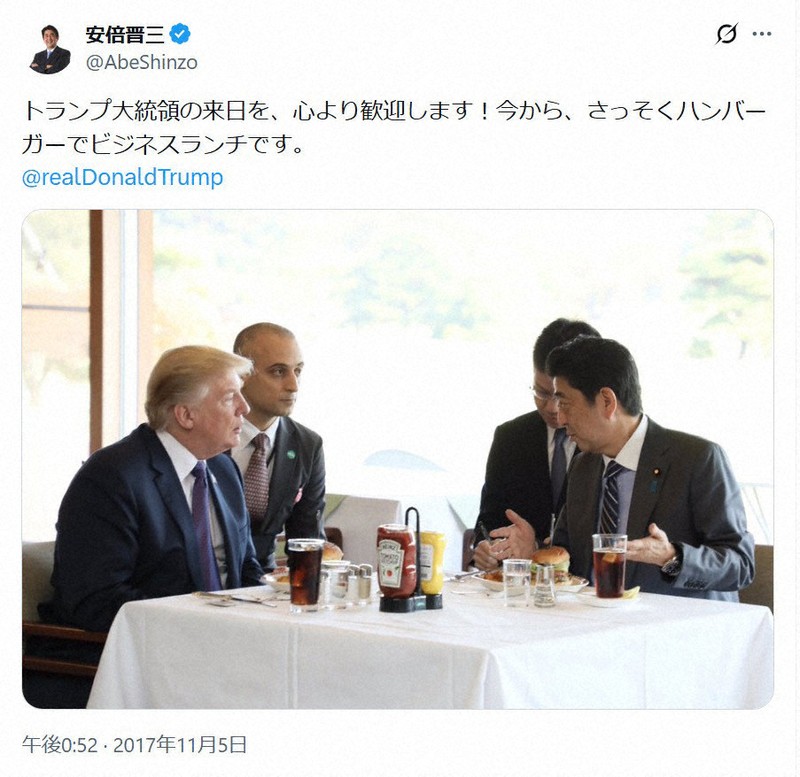800x777 pixels.
Task: Click the 2017年11月5日 date
Action: [x=180, y=745]
